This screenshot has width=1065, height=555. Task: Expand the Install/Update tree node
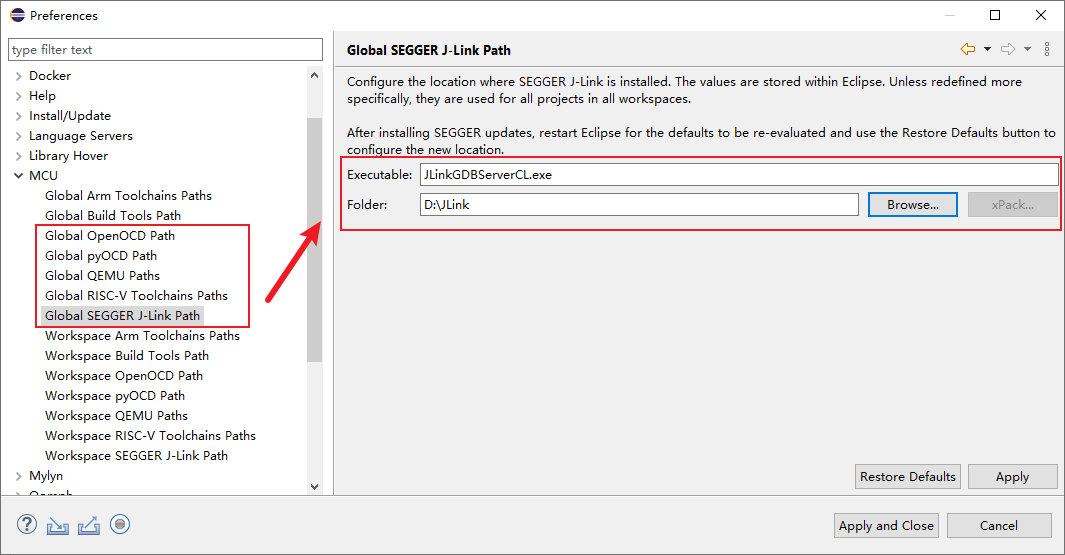click(18, 116)
